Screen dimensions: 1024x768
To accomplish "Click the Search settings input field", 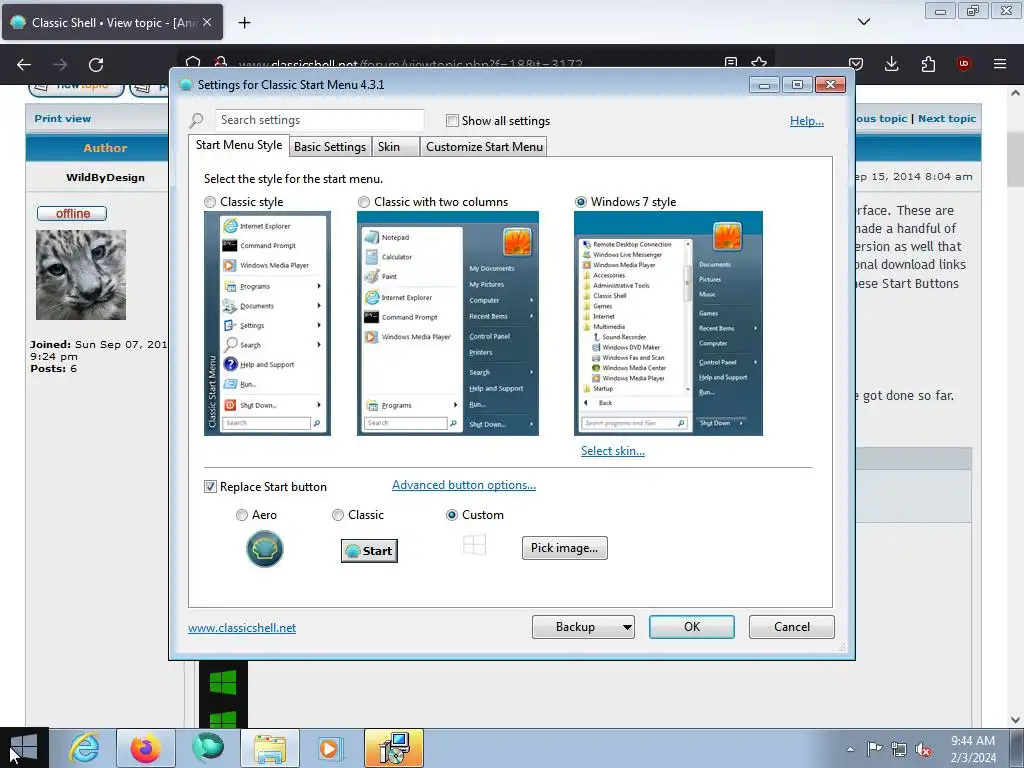I will click(x=319, y=120).
